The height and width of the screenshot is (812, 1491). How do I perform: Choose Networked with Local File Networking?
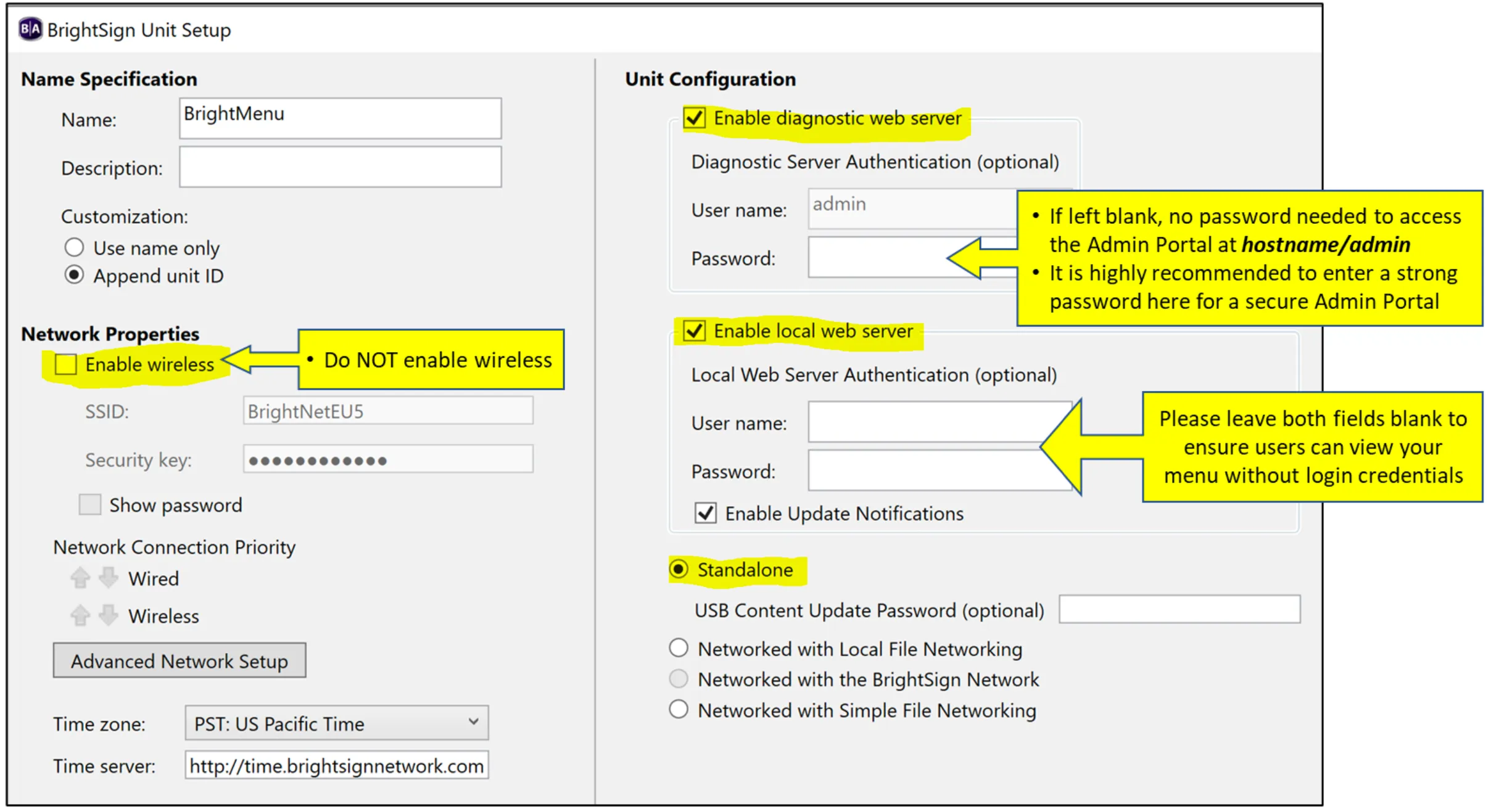point(679,648)
